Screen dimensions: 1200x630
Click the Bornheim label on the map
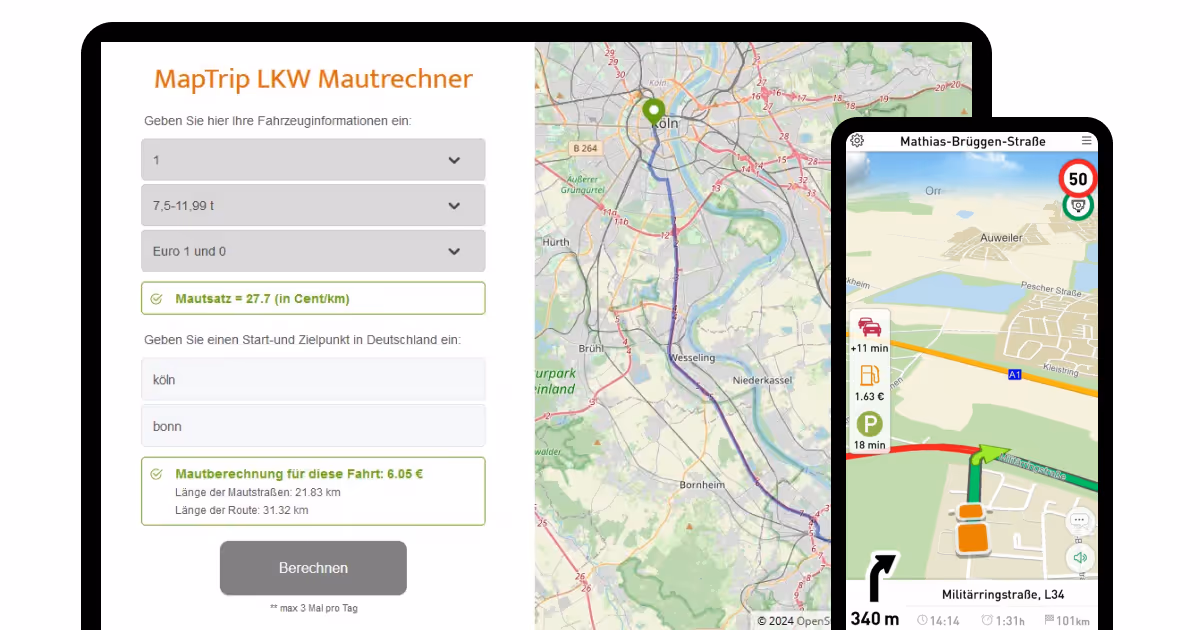point(702,484)
